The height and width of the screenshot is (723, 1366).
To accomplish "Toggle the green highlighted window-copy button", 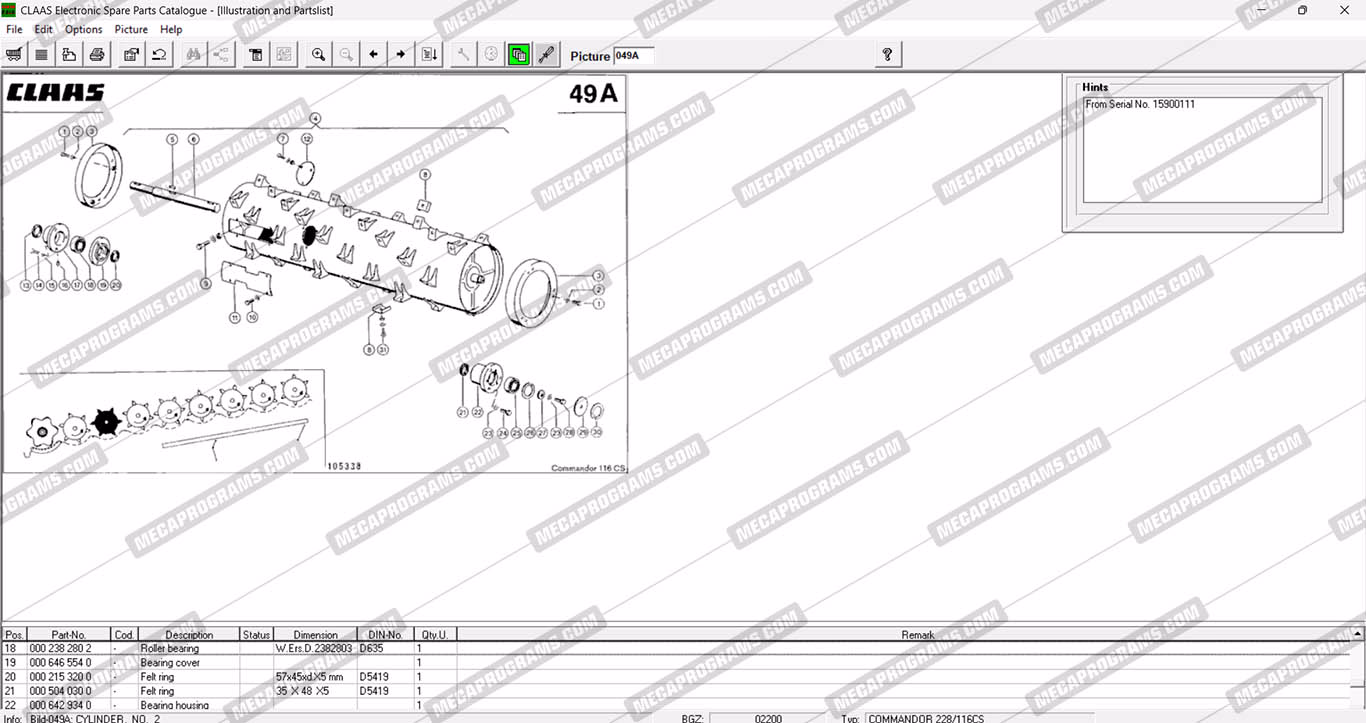I will (518, 55).
